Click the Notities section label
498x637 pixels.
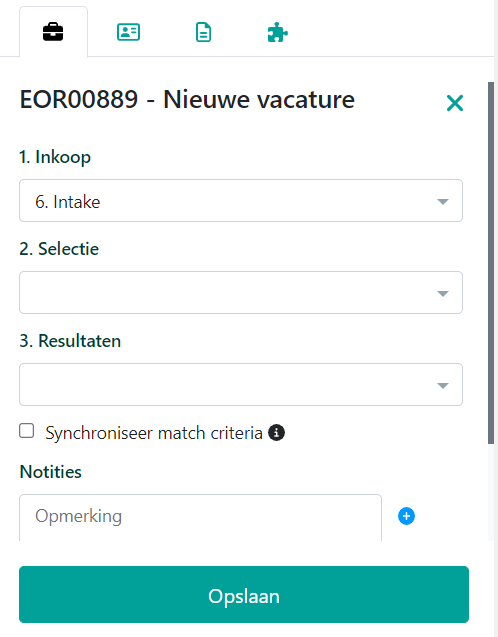click(51, 472)
